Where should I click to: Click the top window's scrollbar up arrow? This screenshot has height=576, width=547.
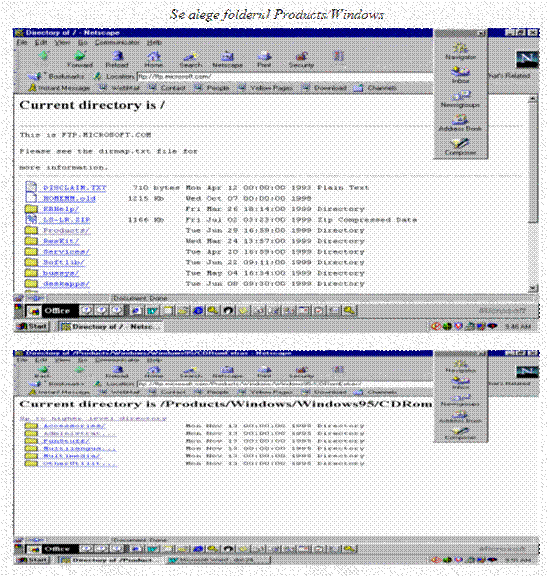(533, 99)
